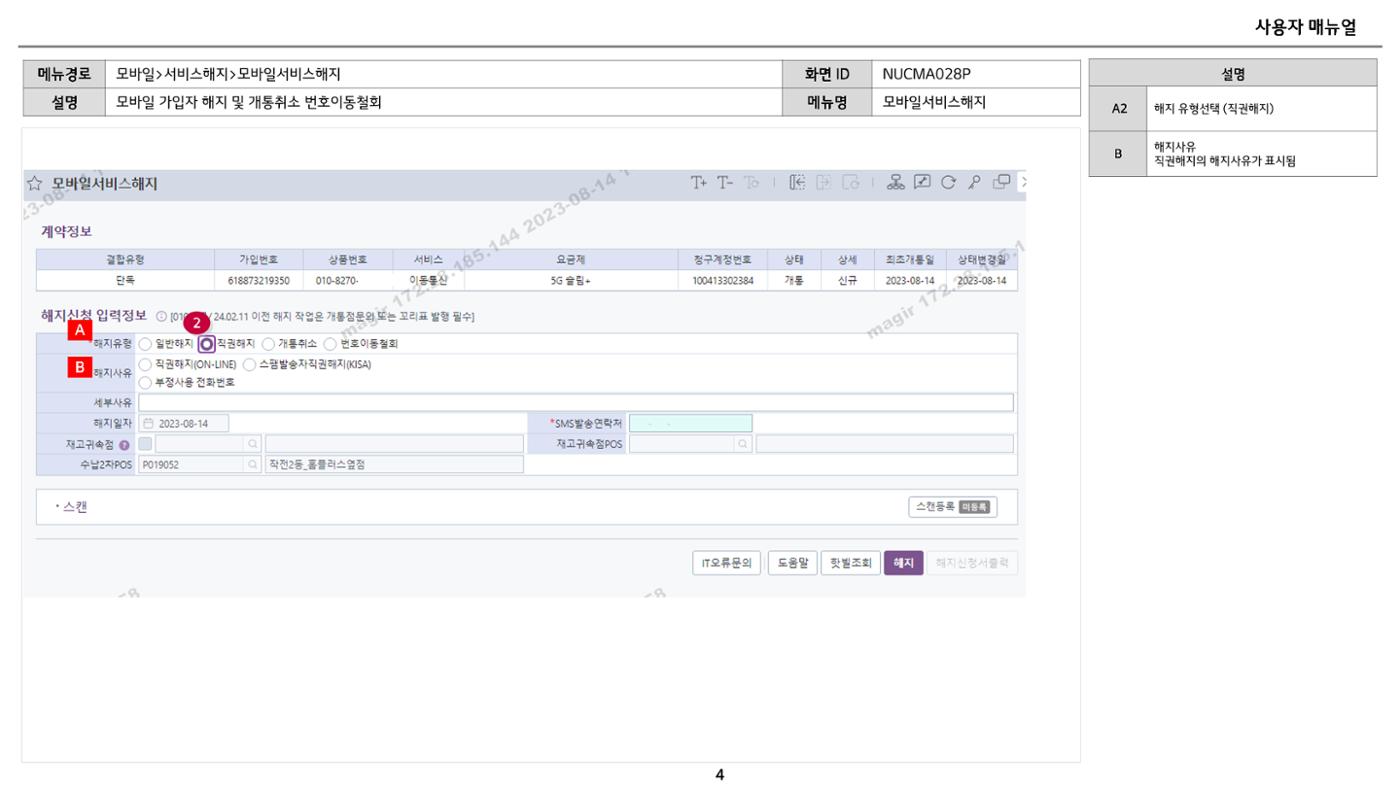The width and height of the screenshot is (1400, 788).
Task: Collapse left panel with arrow-in icon
Action: click(x=797, y=182)
